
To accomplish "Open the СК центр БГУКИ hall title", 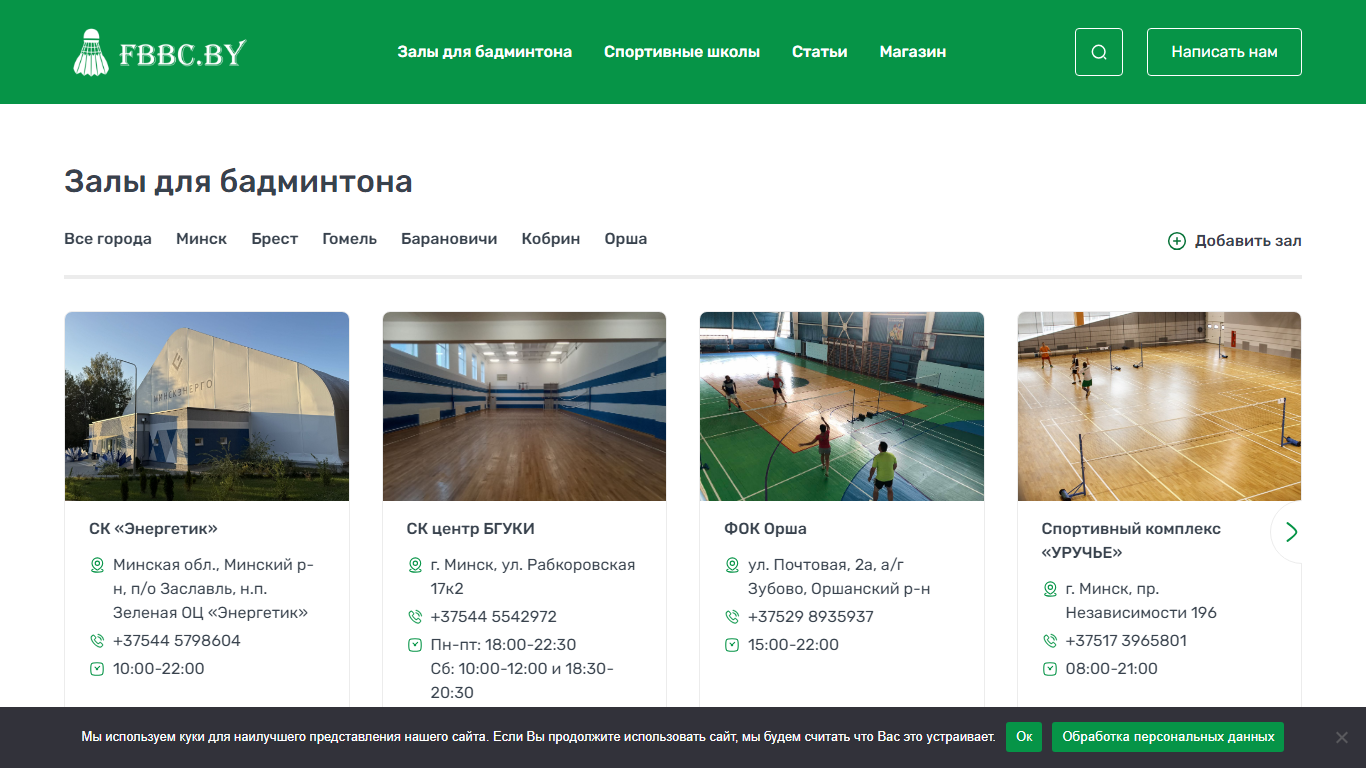I will click(471, 529).
